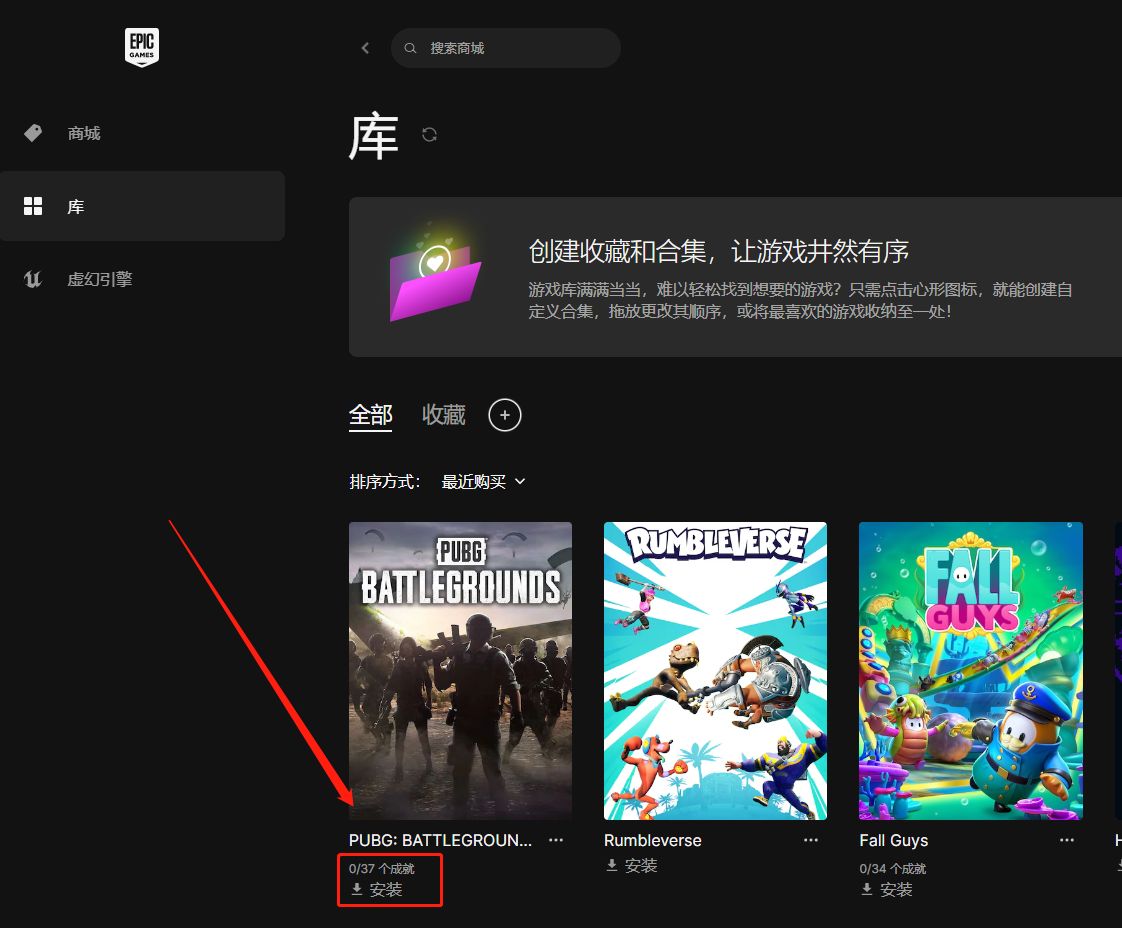Click the search magnifier icon
Image resolution: width=1122 pixels, height=928 pixels.
click(x=410, y=48)
